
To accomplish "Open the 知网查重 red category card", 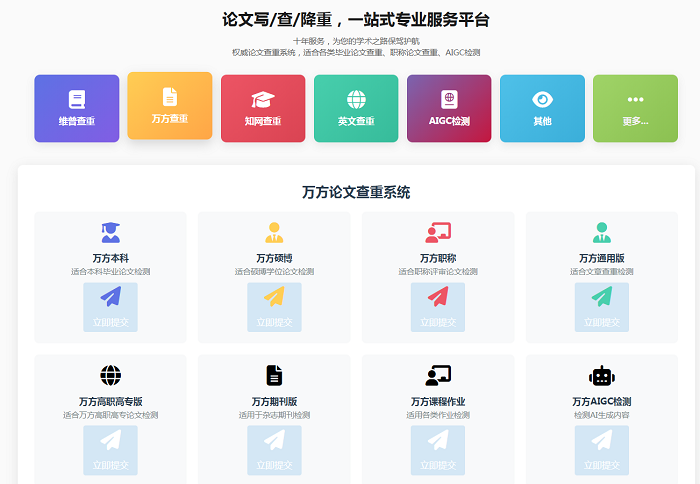I will [263, 108].
